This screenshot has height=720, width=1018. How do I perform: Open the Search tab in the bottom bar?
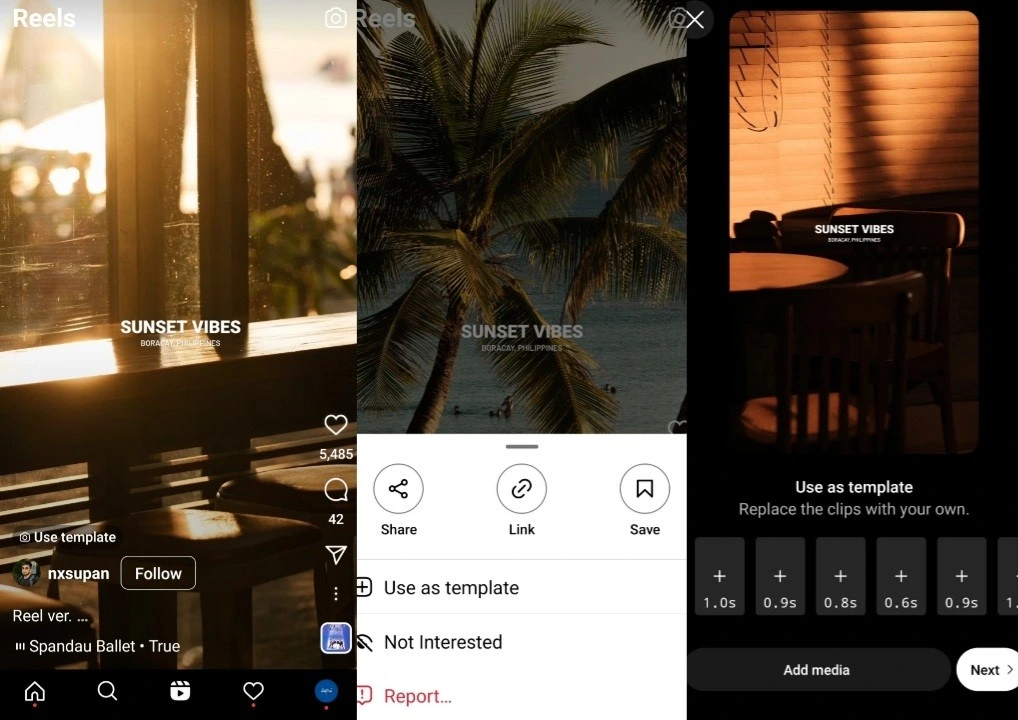[x=107, y=691]
